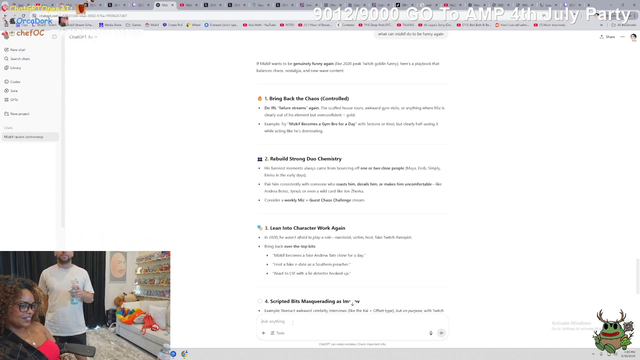Open the three-dot conversation options menu
Viewport: 640px width, 360px height.
tap(622, 37)
